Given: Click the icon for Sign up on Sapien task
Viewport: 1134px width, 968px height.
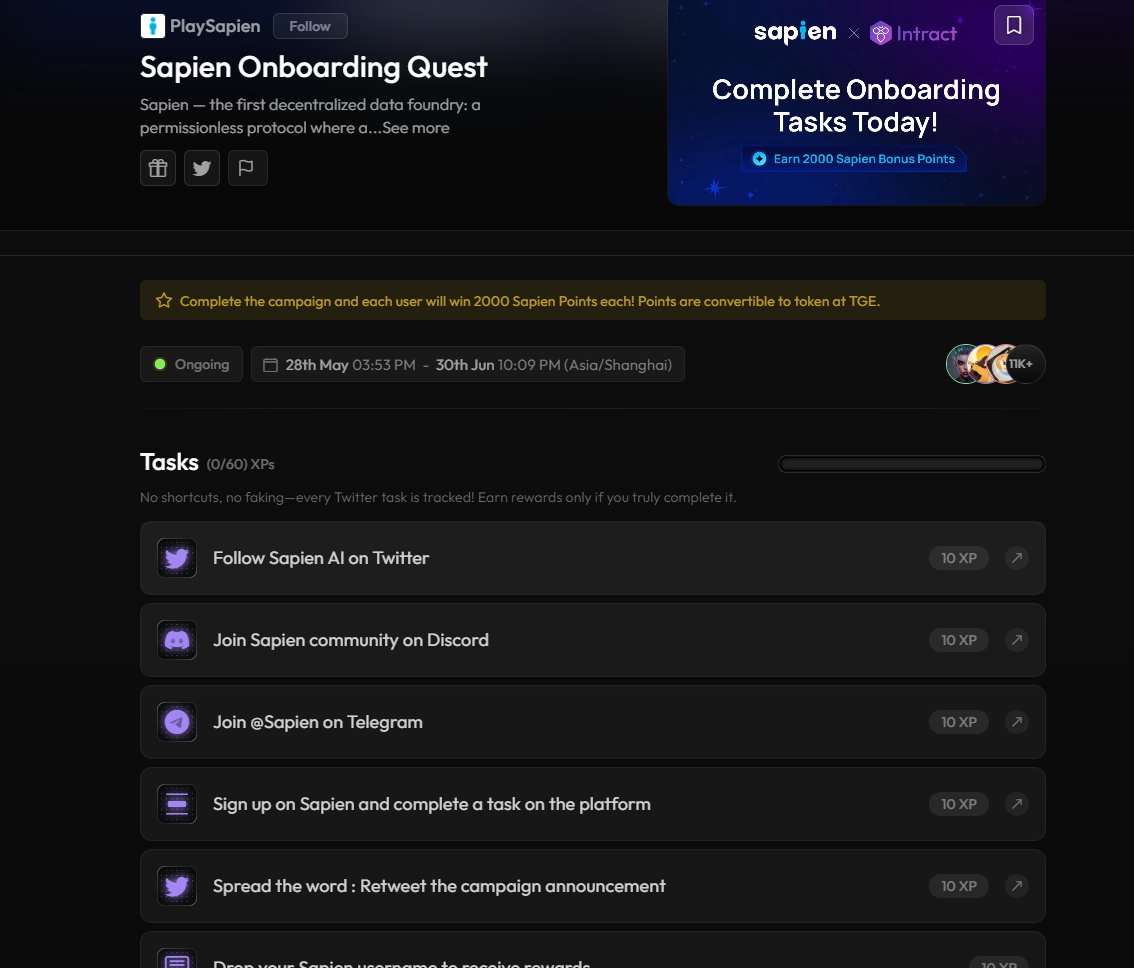Looking at the screenshot, I should click(x=177, y=804).
